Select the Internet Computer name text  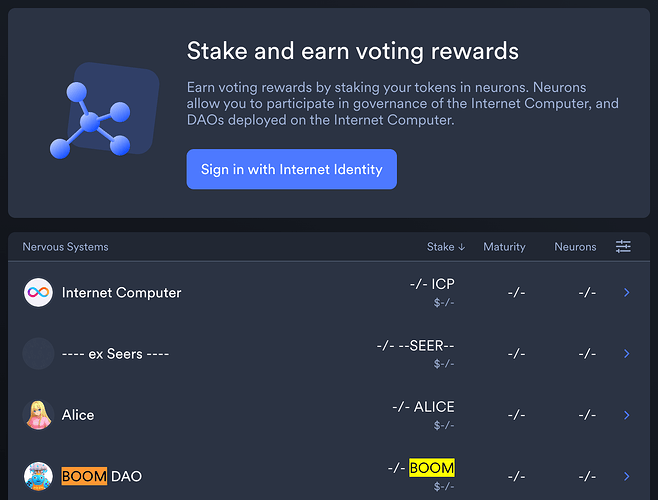122,293
